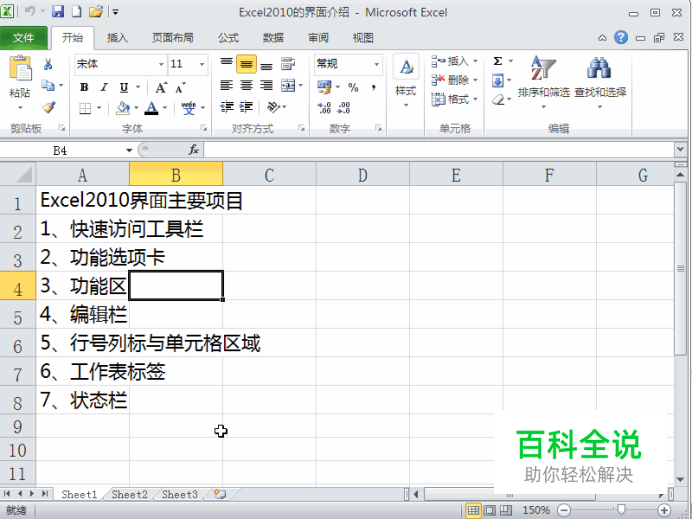Click the zoom slider handle
692x519 pixels.
coord(621,511)
